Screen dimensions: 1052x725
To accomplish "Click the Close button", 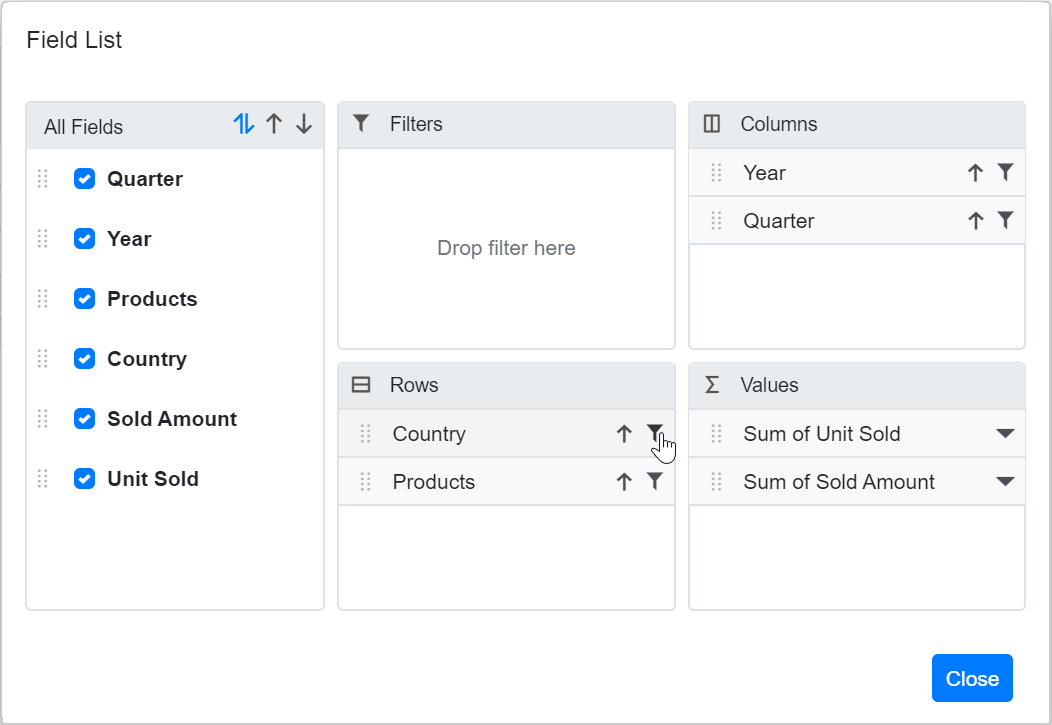I will tap(972, 677).
